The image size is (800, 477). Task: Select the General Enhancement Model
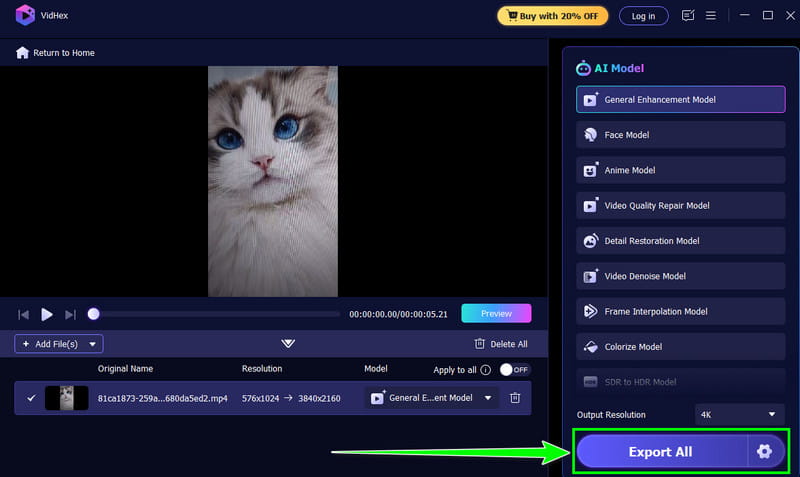click(680, 99)
